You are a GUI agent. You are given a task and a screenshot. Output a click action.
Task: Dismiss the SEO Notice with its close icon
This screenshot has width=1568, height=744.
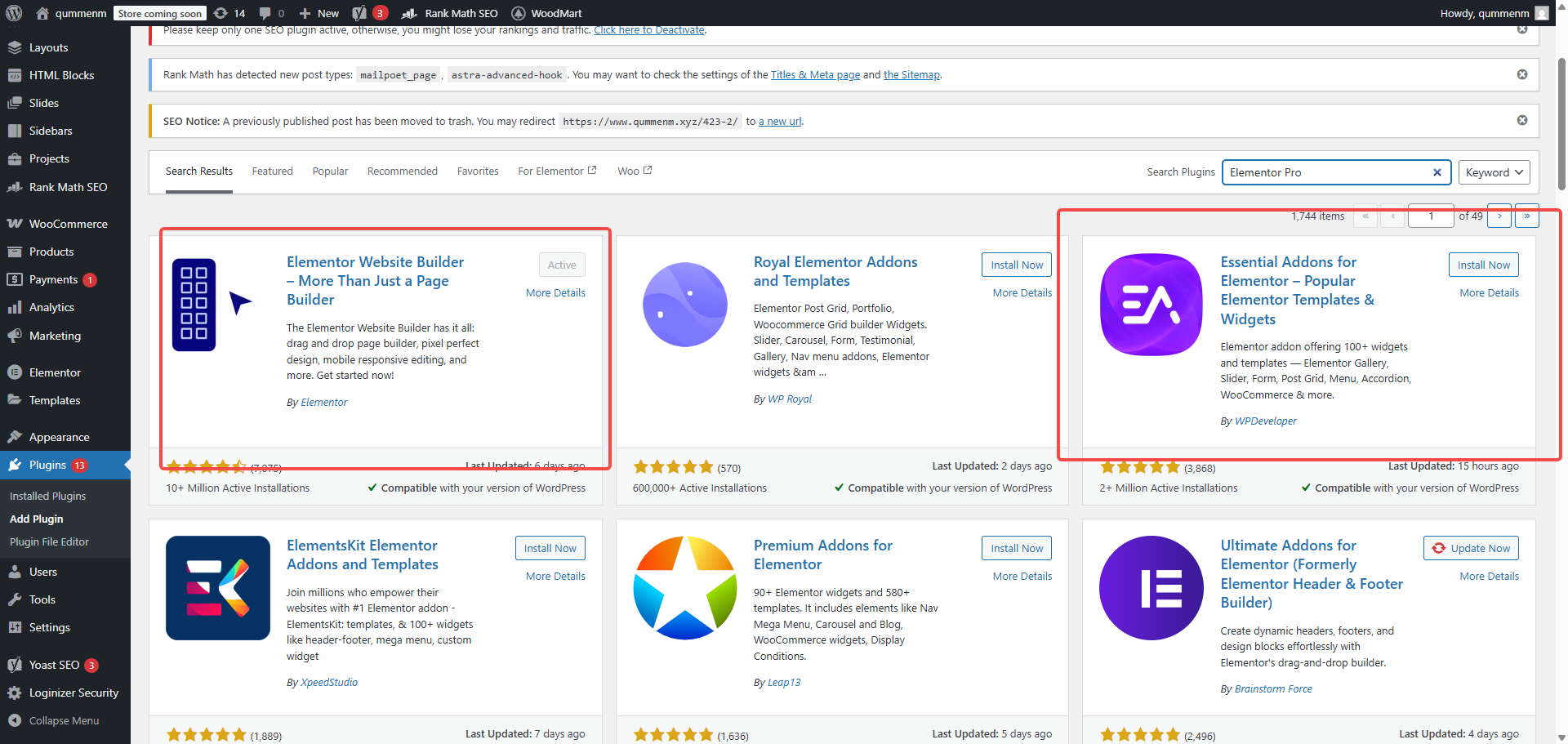[x=1522, y=120]
